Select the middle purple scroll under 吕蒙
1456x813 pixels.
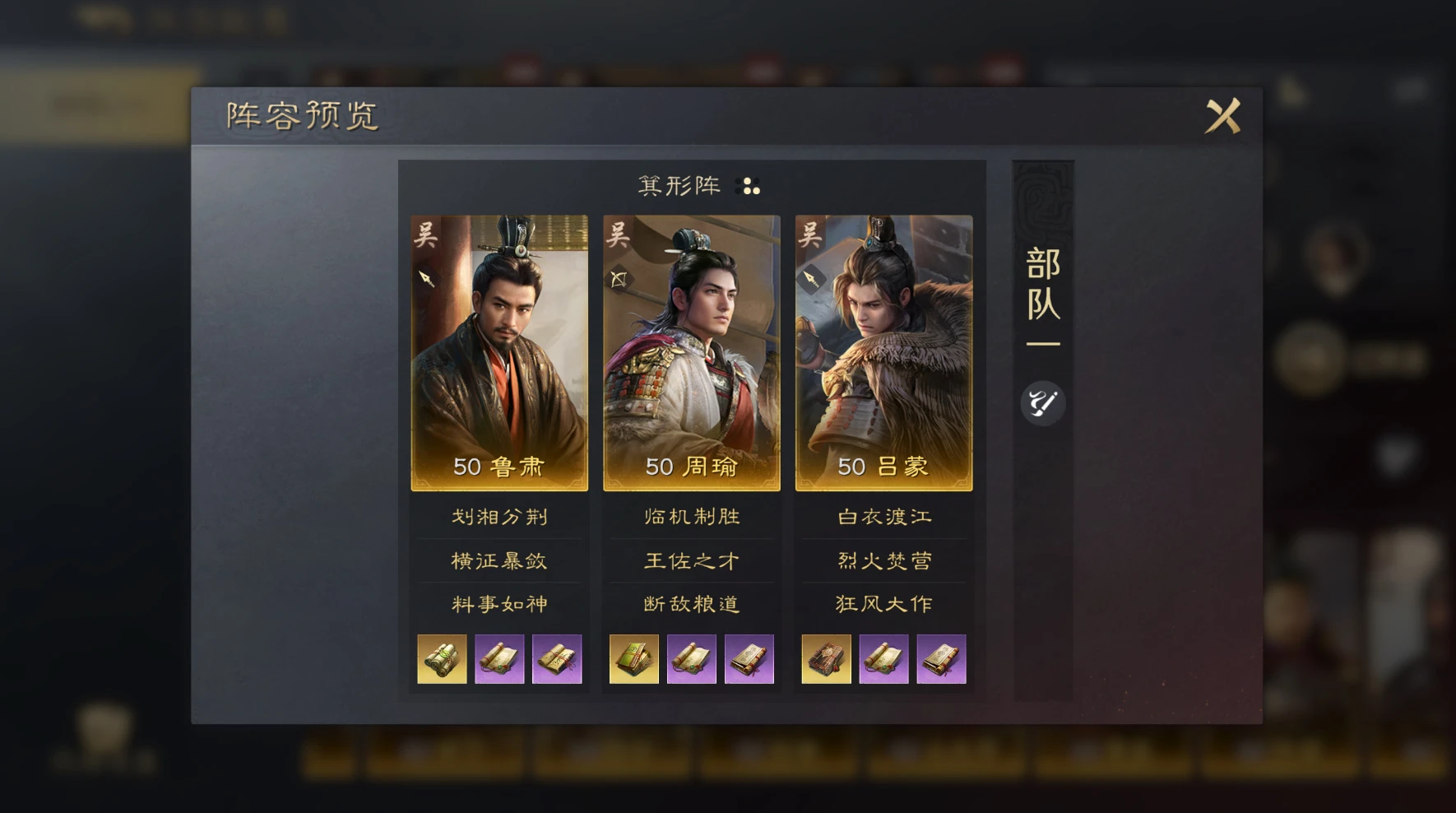[884, 659]
